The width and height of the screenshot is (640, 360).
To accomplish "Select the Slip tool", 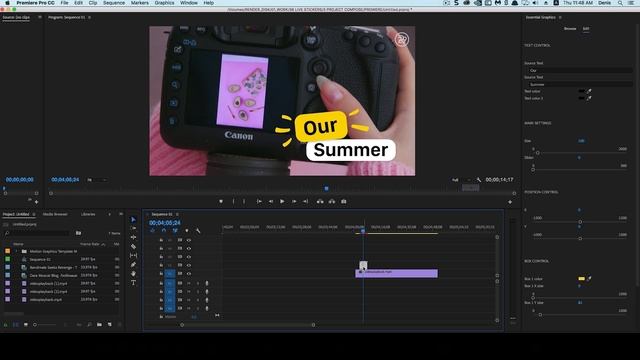I will click(x=133, y=256).
